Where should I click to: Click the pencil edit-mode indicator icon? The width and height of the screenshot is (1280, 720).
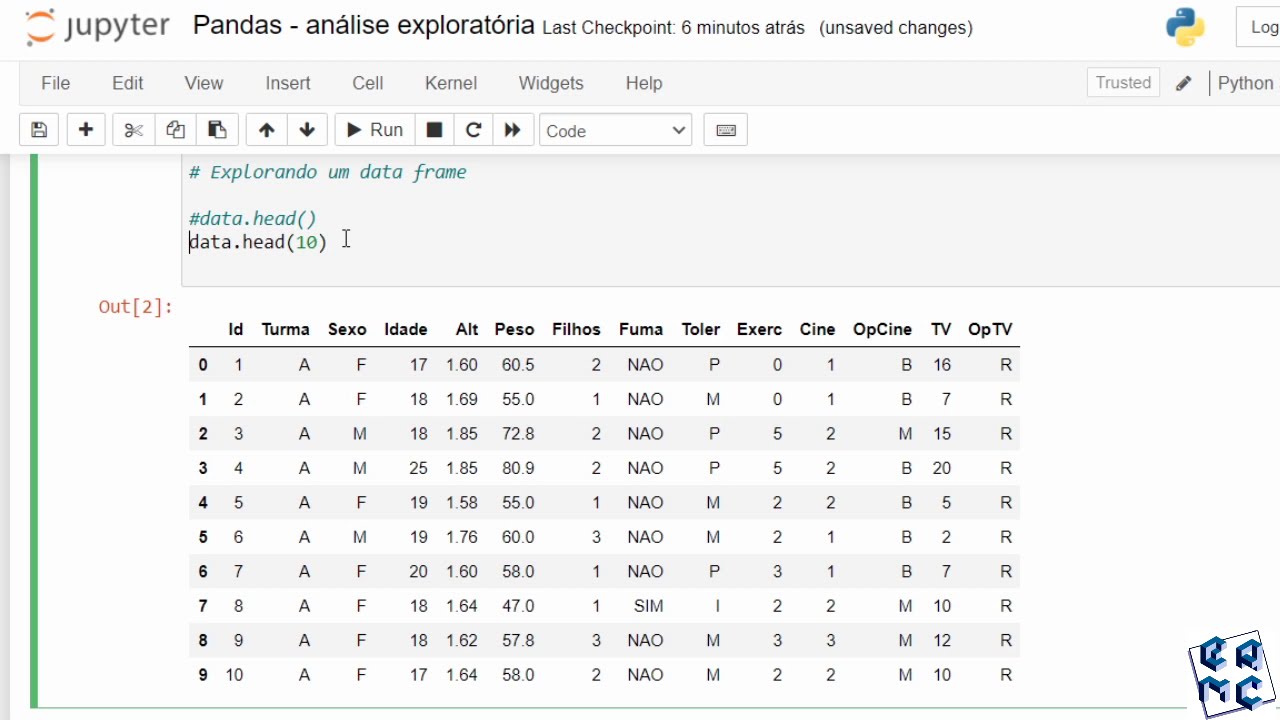click(x=1184, y=83)
